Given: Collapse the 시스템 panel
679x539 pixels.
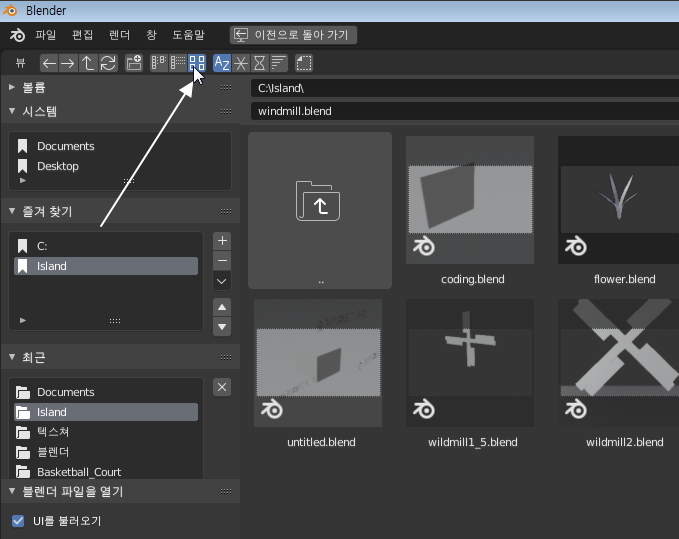Looking at the screenshot, I should pyautogui.click(x=12, y=111).
